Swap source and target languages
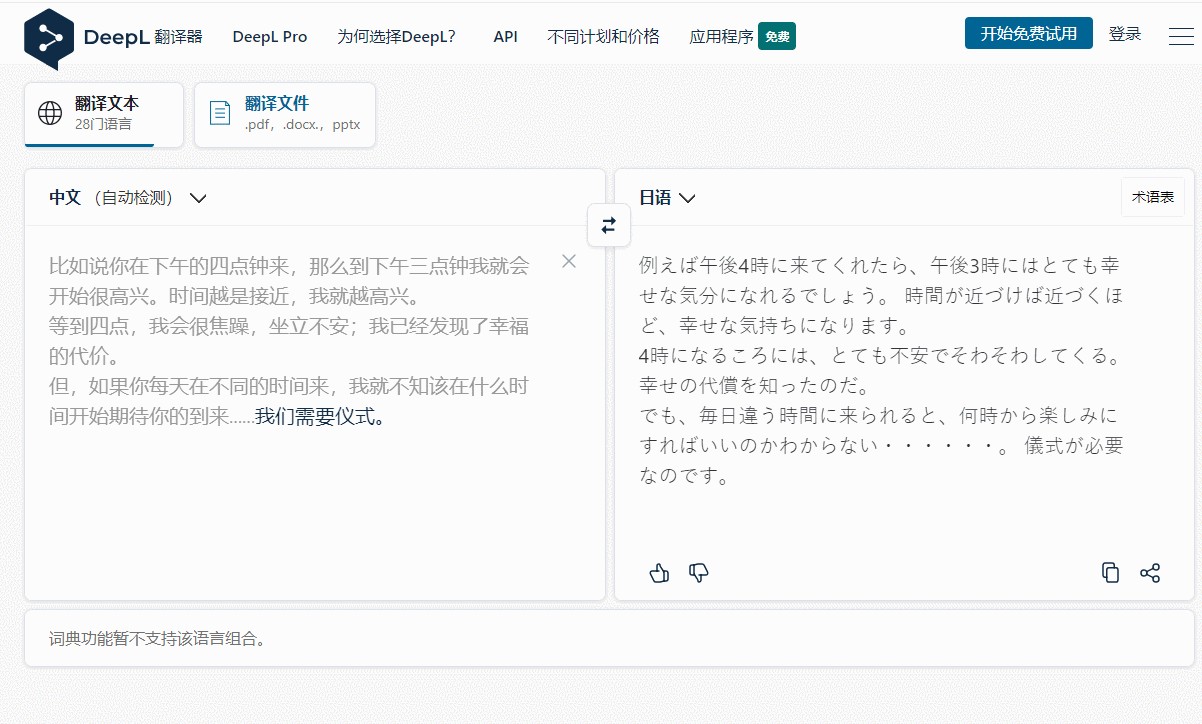Viewport: 1202px width, 724px height. pos(608,225)
